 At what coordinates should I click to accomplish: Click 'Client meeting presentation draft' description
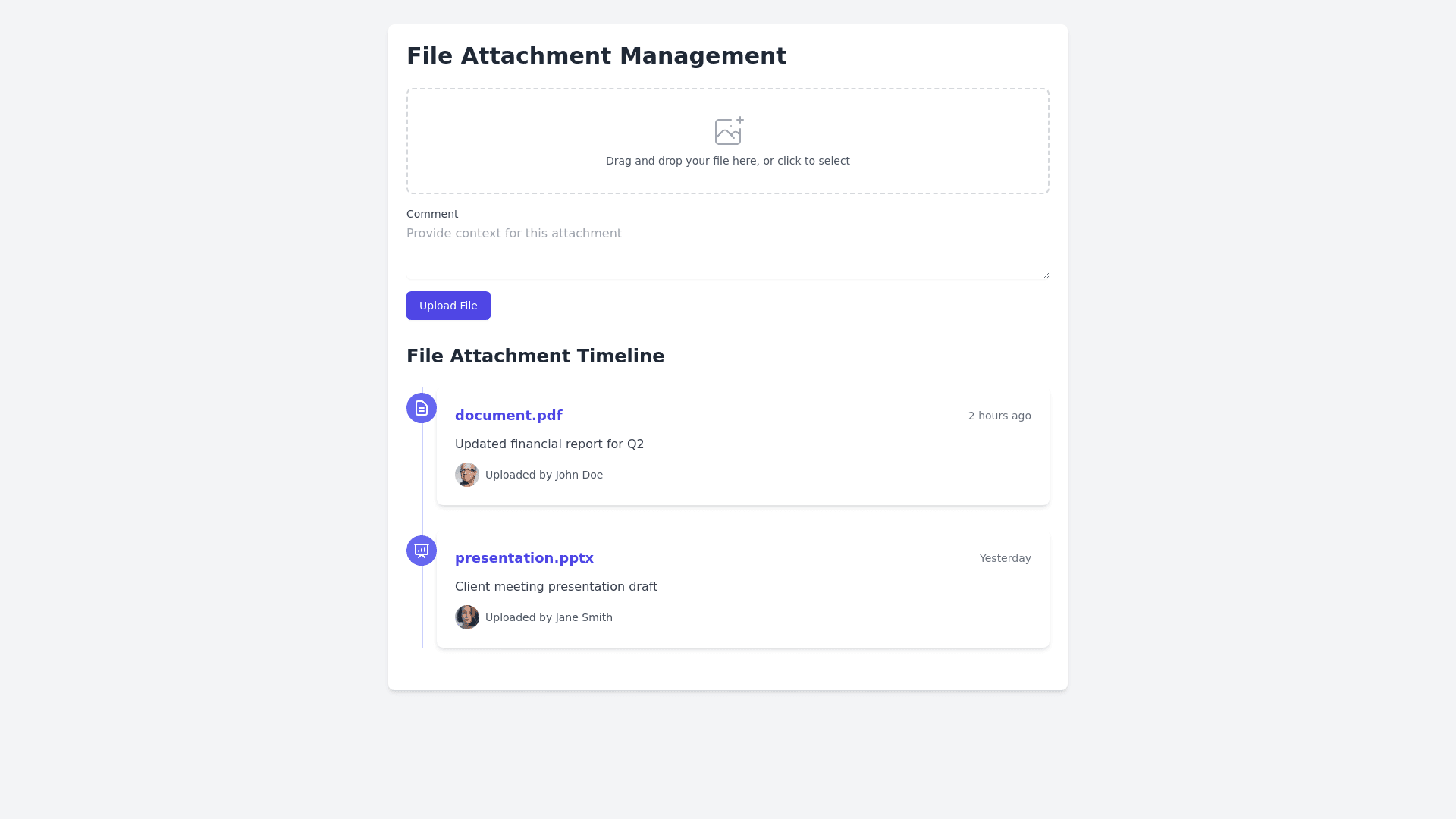[556, 587]
